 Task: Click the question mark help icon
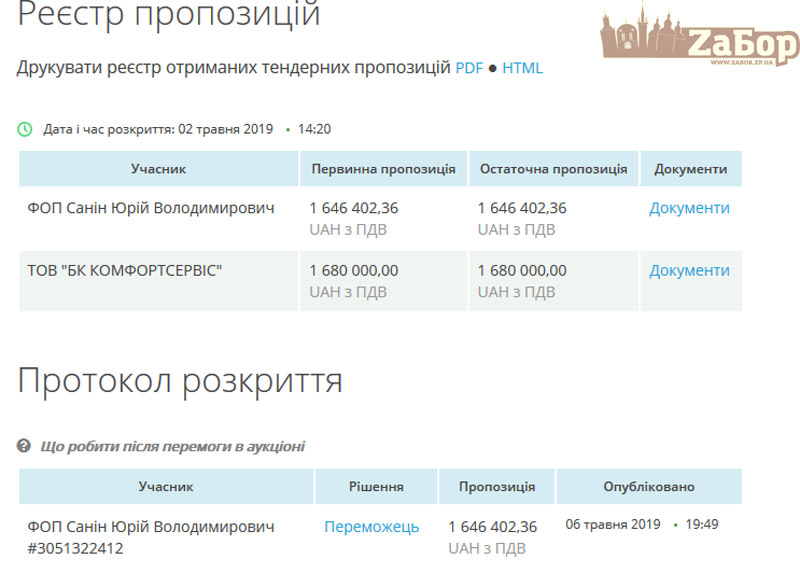[x=25, y=446]
